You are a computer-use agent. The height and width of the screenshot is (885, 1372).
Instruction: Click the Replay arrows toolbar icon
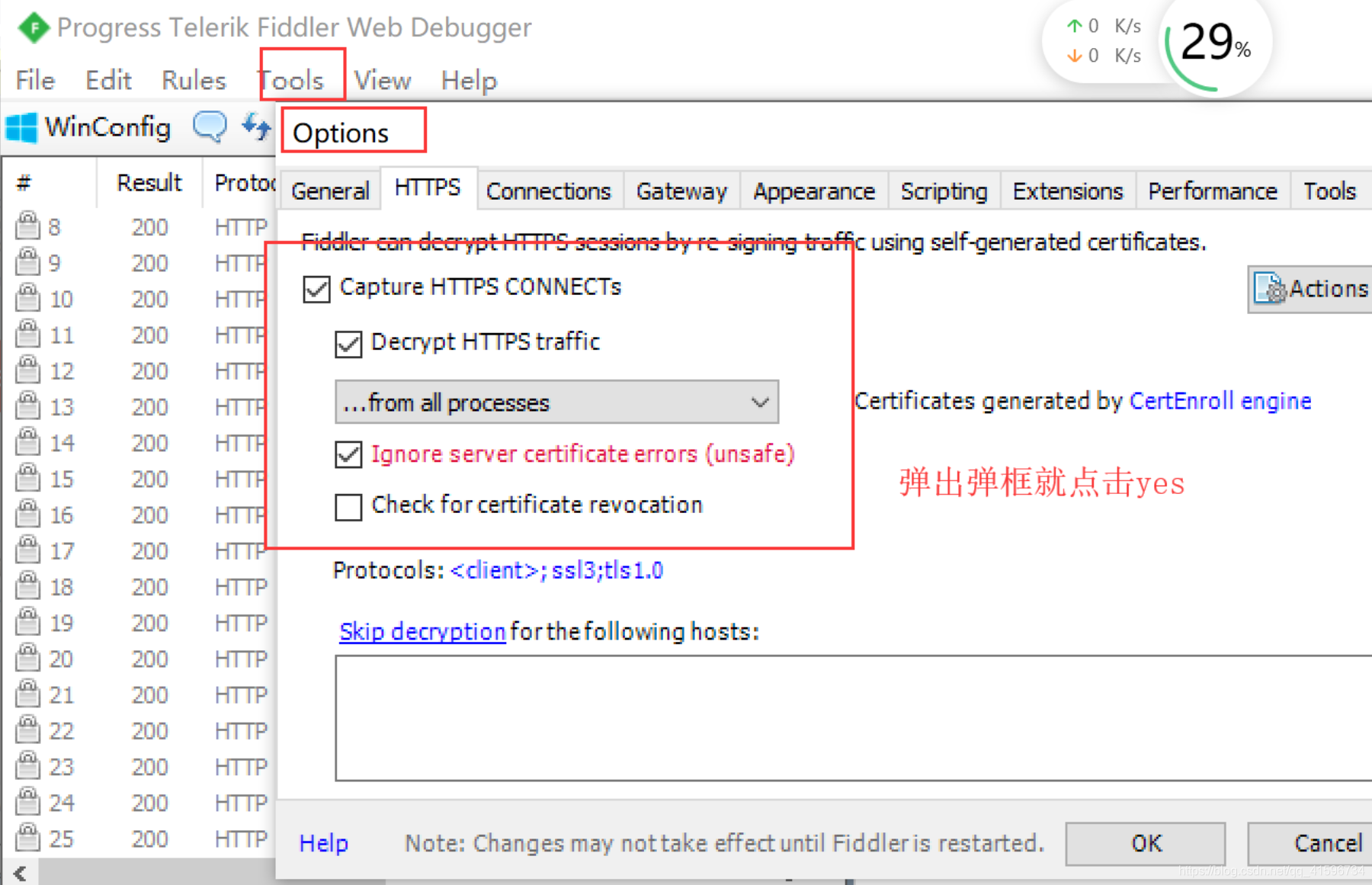256,126
